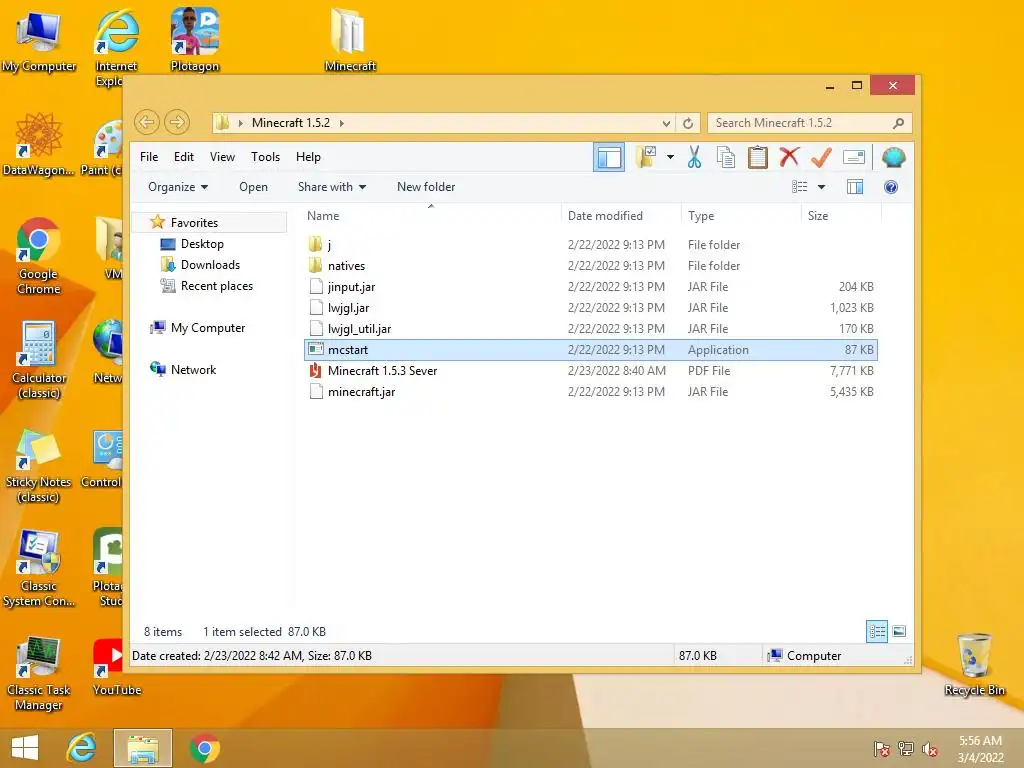Image resolution: width=1024 pixels, height=768 pixels.
Task: Click the Back navigation arrow
Action: coord(147,122)
